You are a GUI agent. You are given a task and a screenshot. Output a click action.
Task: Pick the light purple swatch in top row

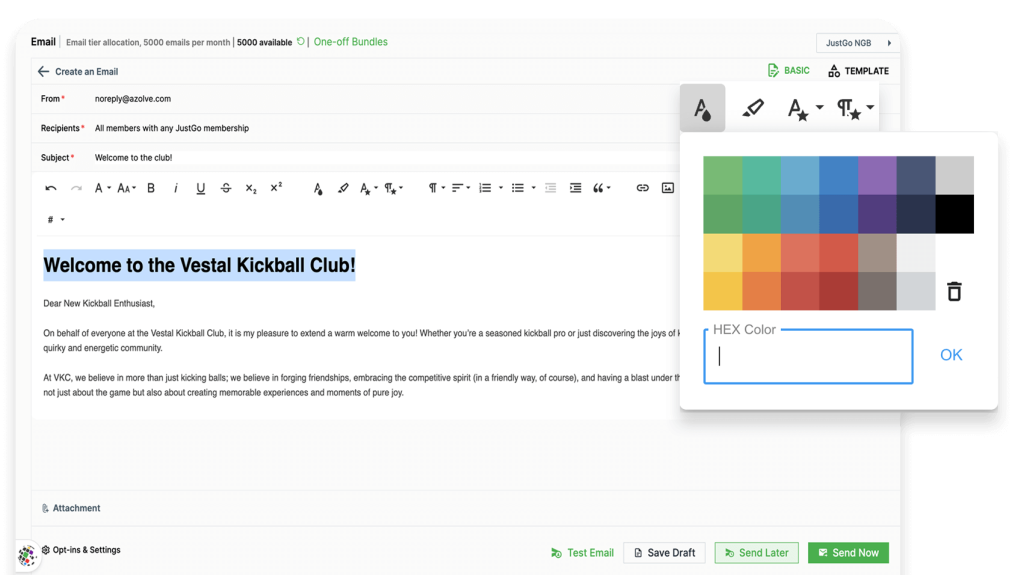click(877, 175)
